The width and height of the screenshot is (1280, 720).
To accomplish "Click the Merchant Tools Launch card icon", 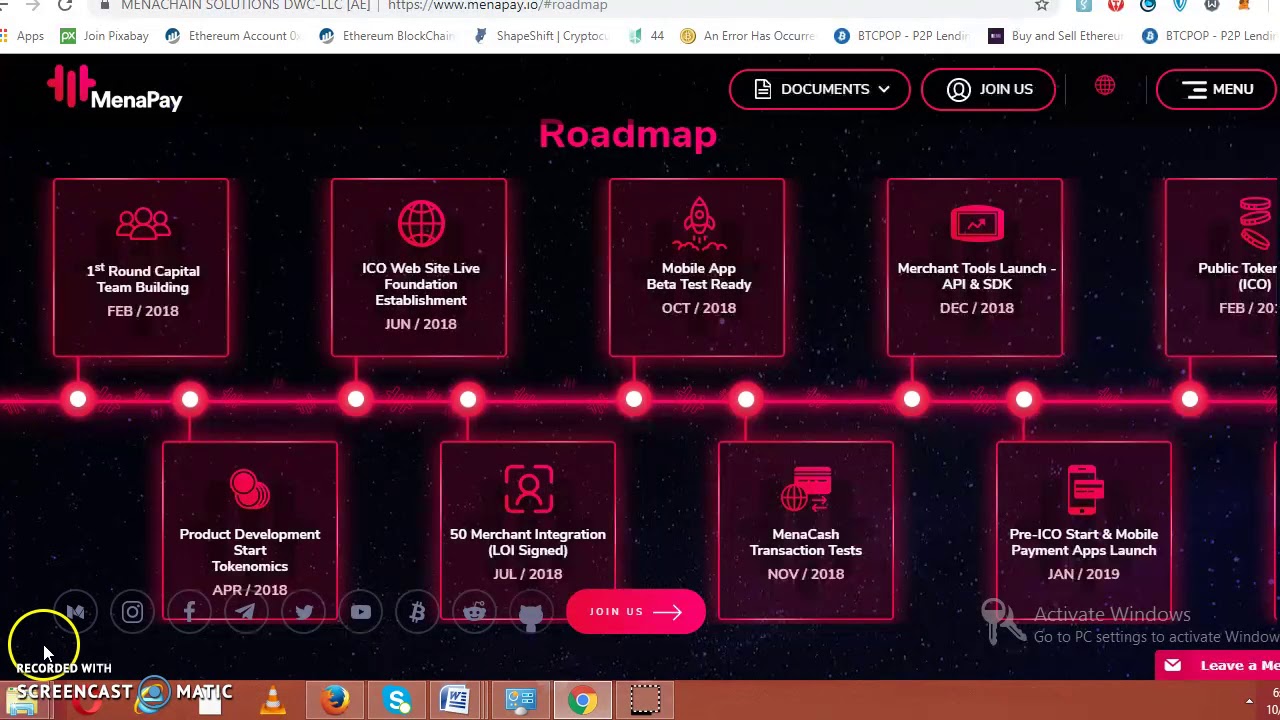I will click(x=977, y=224).
